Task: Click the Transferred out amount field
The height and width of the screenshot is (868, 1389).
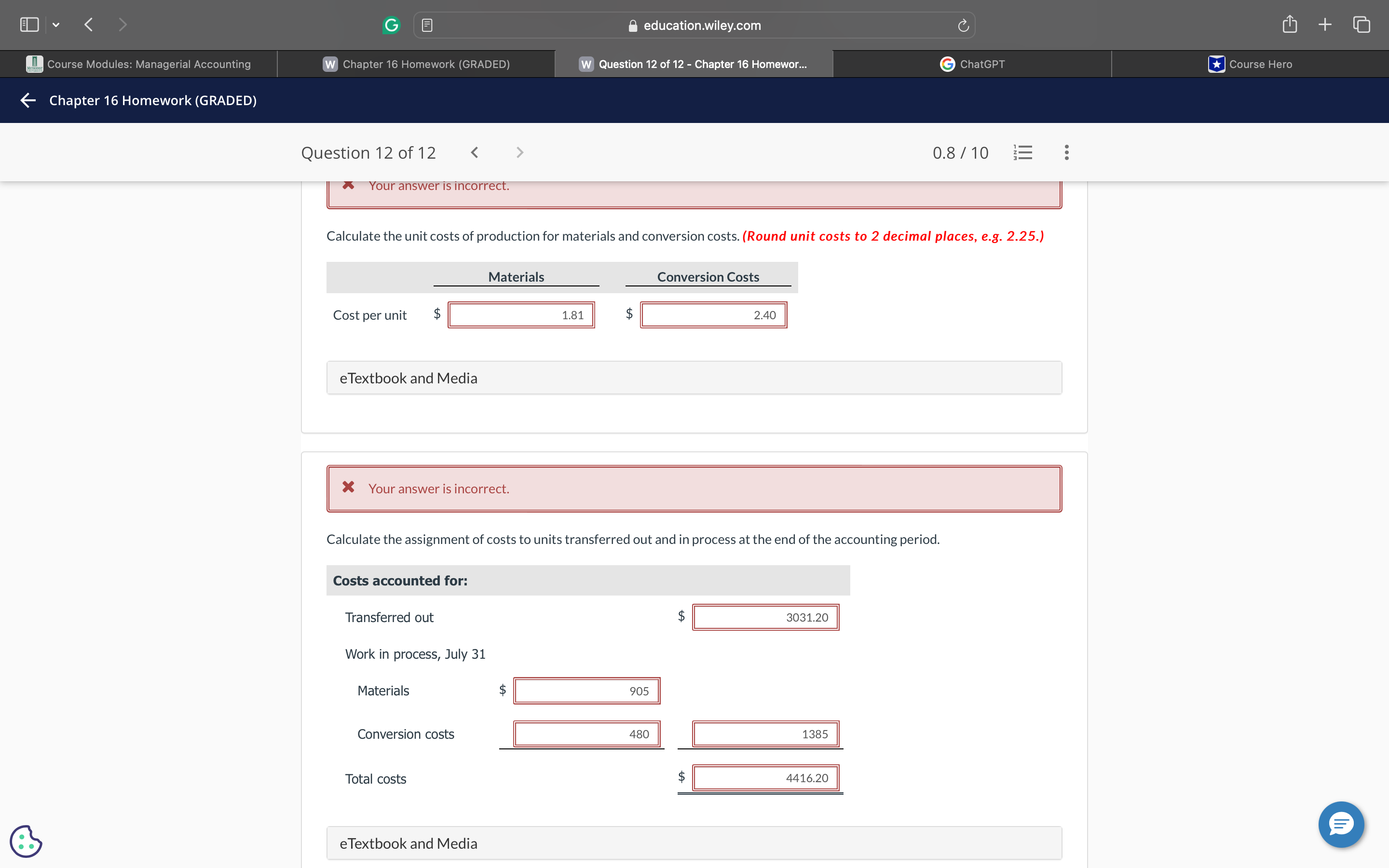Action: 765,617
